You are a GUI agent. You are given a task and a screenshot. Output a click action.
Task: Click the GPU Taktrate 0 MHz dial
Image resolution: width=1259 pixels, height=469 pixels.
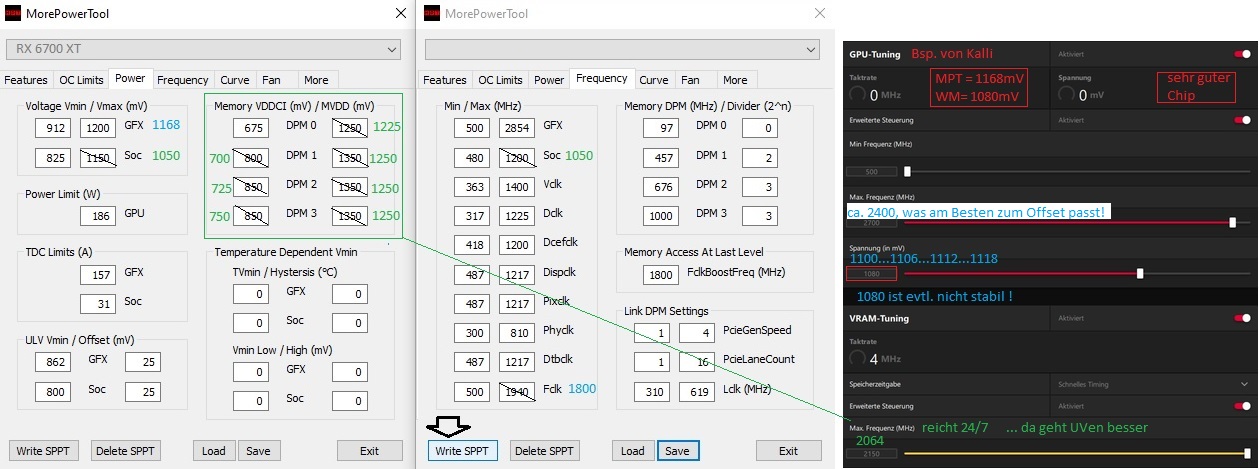(x=858, y=95)
